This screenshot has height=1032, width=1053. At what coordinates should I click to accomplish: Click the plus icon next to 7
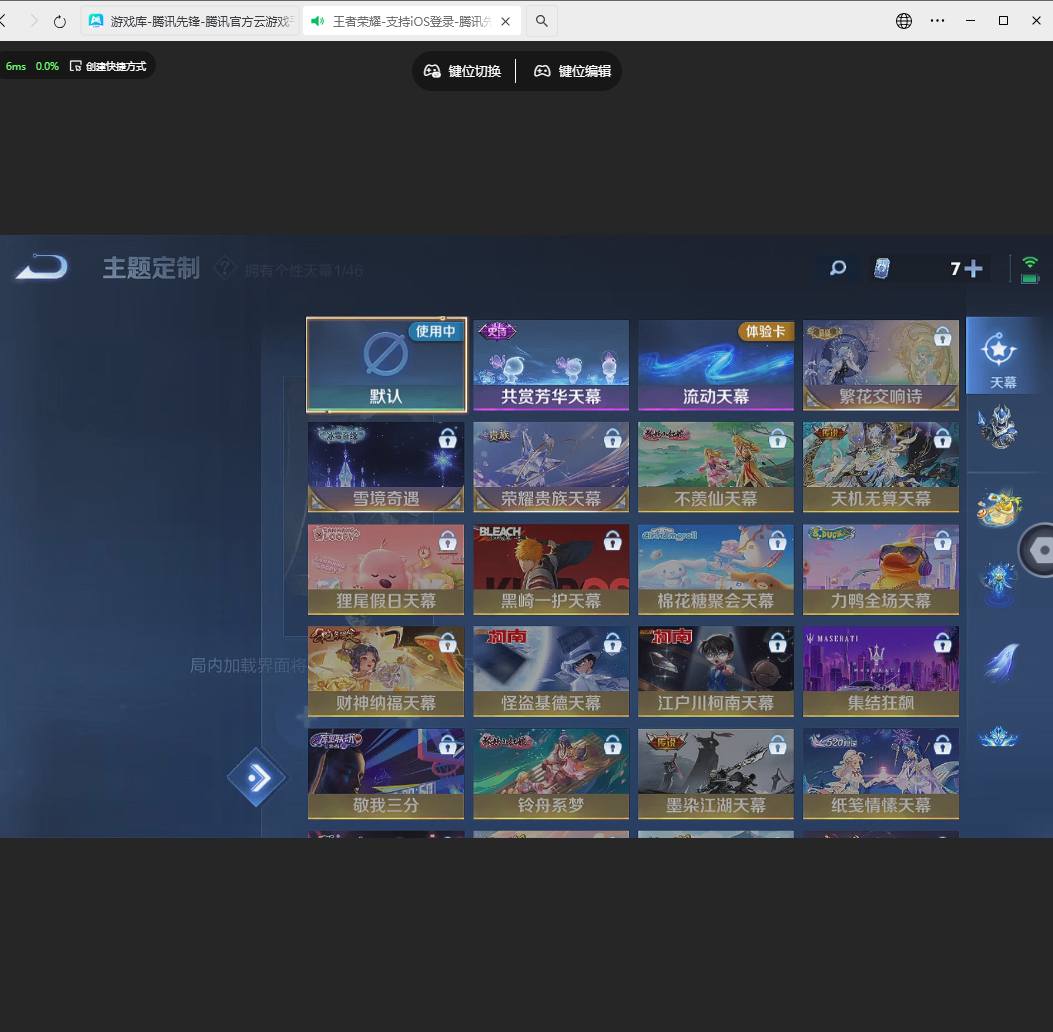pos(973,268)
